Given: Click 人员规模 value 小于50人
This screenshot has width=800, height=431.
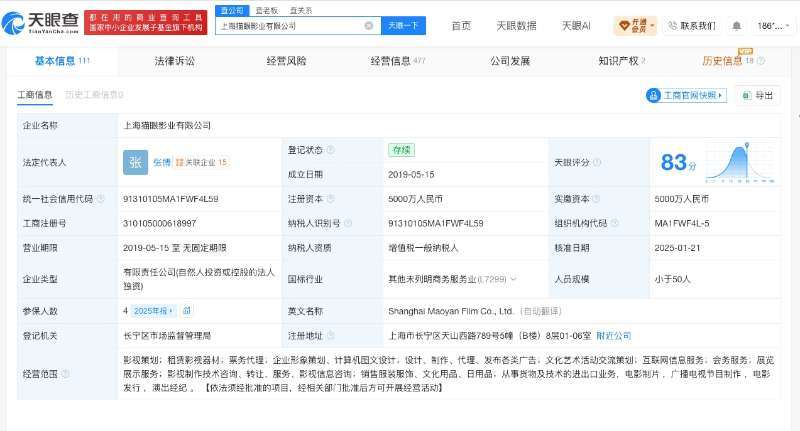Looking at the screenshot, I should click(672, 279).
